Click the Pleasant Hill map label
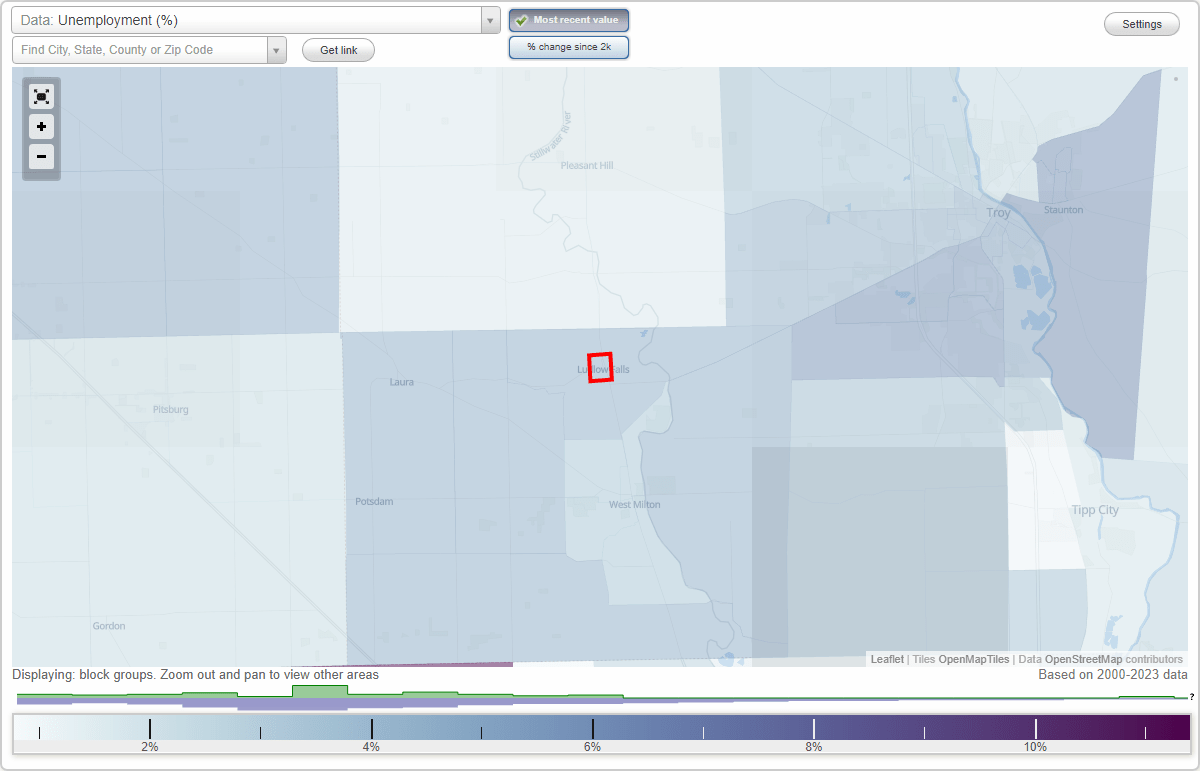Image resolution: width=1200 pixels, height=771 pixels. (x=587, y=165)
